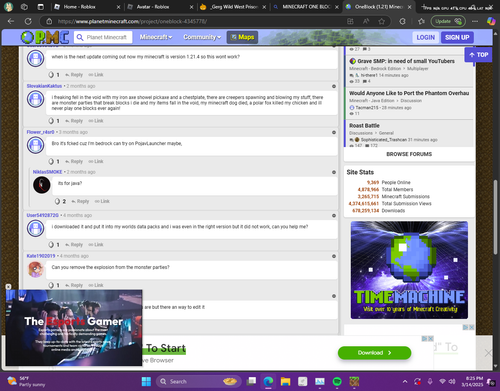Upvote the monster parties explosion comment
Image resolution: width=500 pixels, height=391 pixels.
click(x=51, y=285)
